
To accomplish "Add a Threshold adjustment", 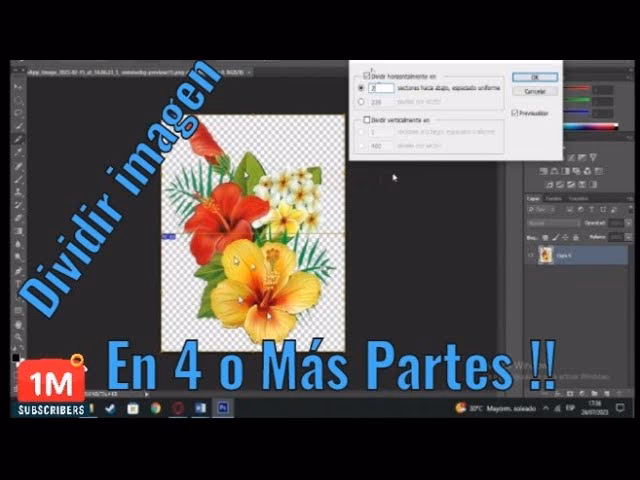I will tap(571, 185).
